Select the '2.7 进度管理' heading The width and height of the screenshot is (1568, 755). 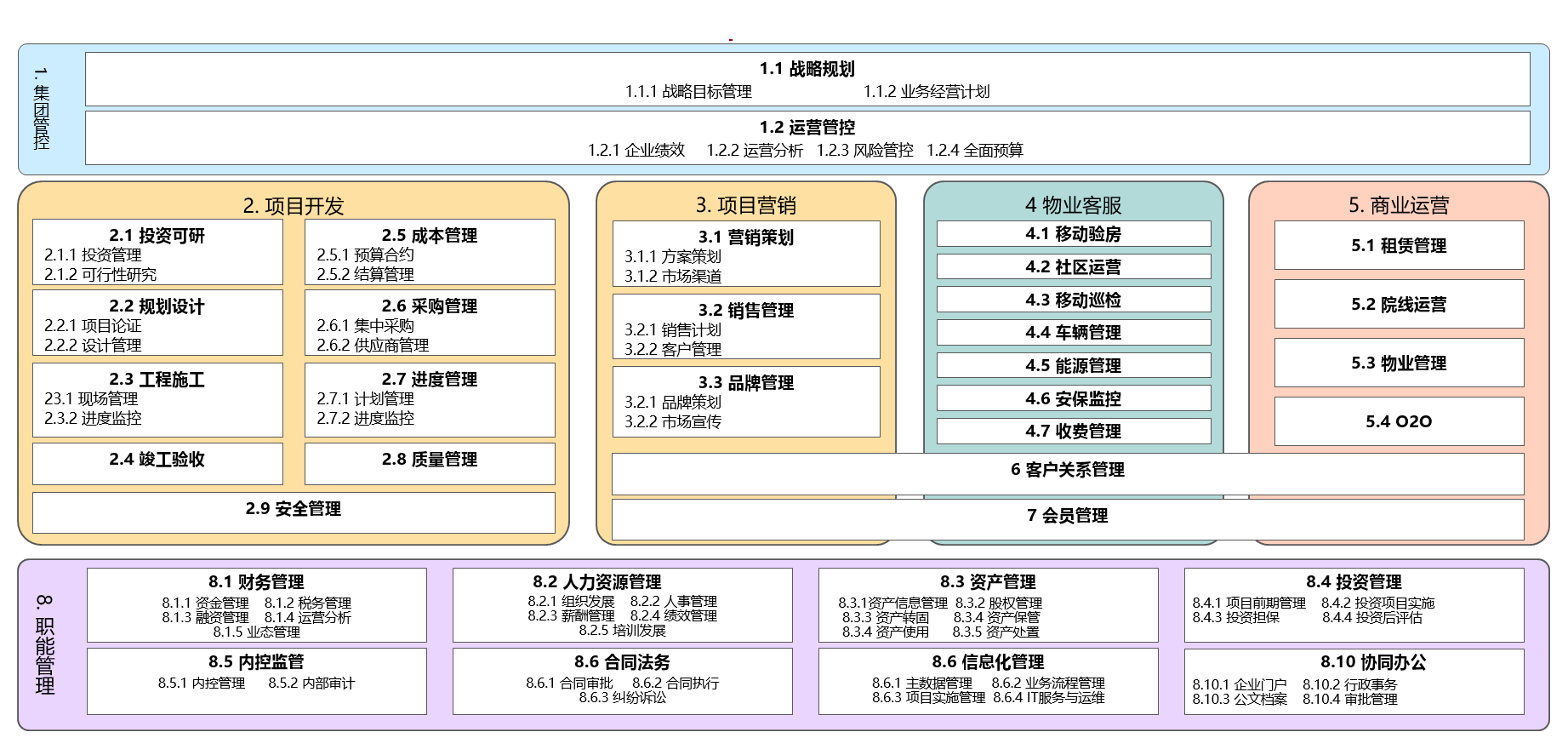(x=430, y=380)
